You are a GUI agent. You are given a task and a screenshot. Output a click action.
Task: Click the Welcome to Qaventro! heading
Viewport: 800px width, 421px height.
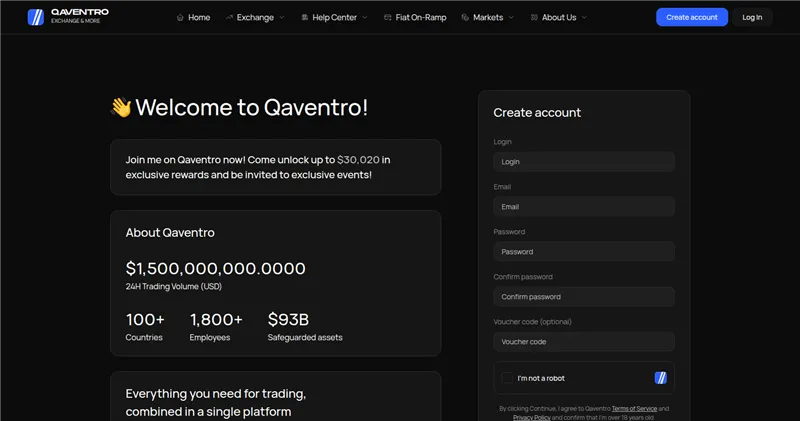point(252,107)
